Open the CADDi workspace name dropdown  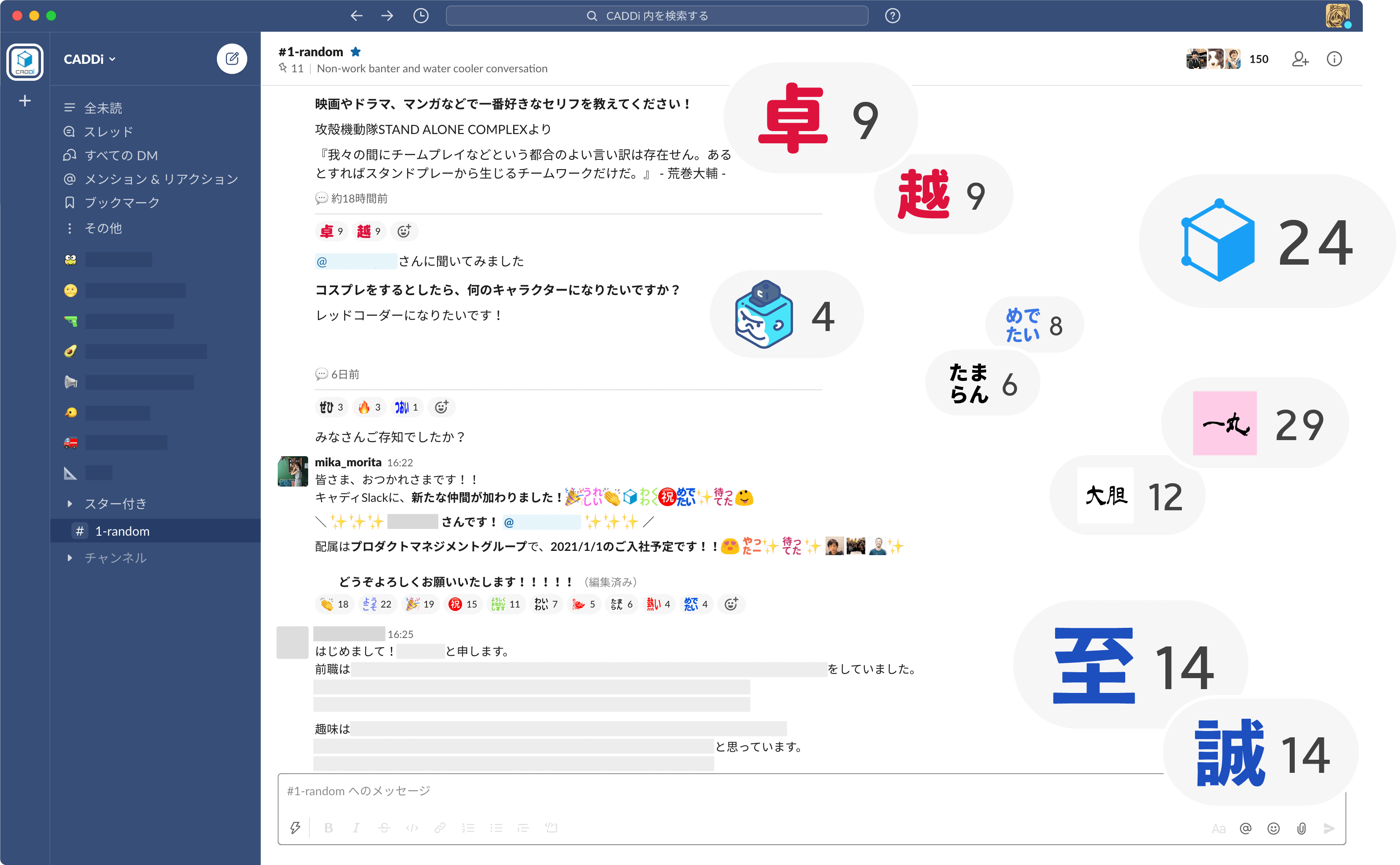coord(90,60)
